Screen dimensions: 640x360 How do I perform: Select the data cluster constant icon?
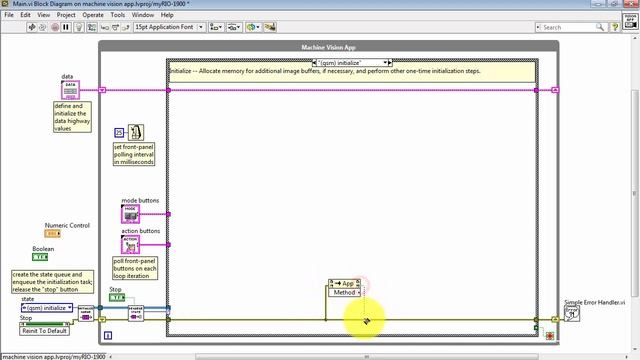[70, 90]
